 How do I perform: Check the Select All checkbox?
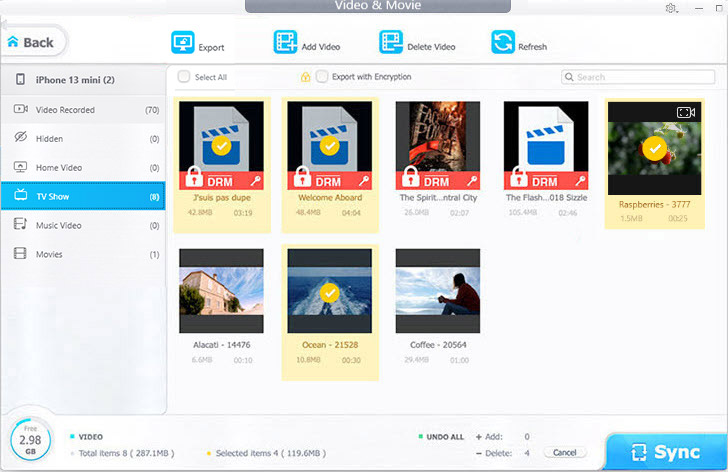pos(184,77)
